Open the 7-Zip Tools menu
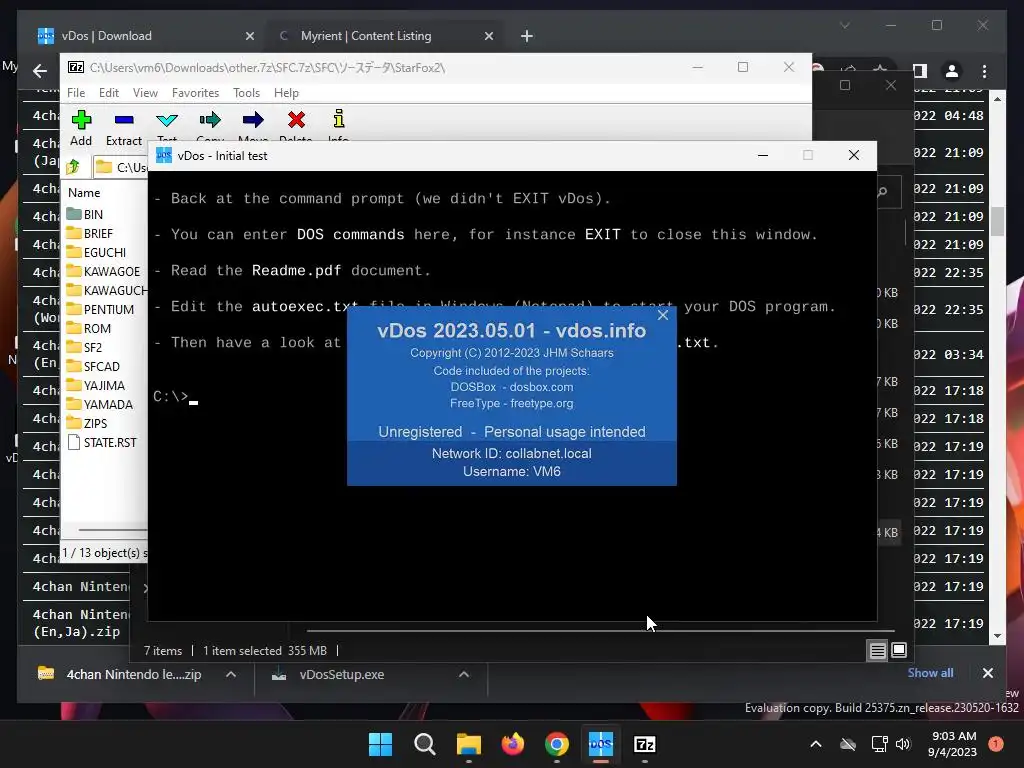The width and height of the screenshot is (1024, 768). (246, 93)
